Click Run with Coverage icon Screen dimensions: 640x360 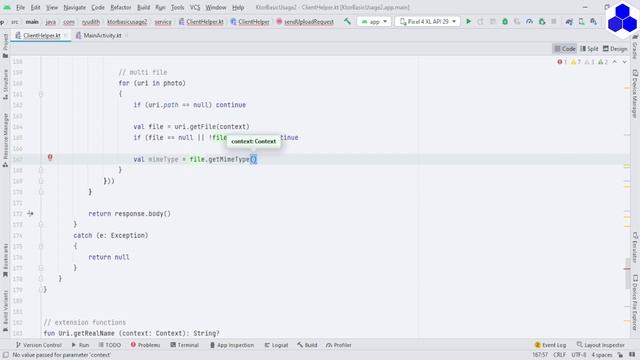tap(517, 21)
